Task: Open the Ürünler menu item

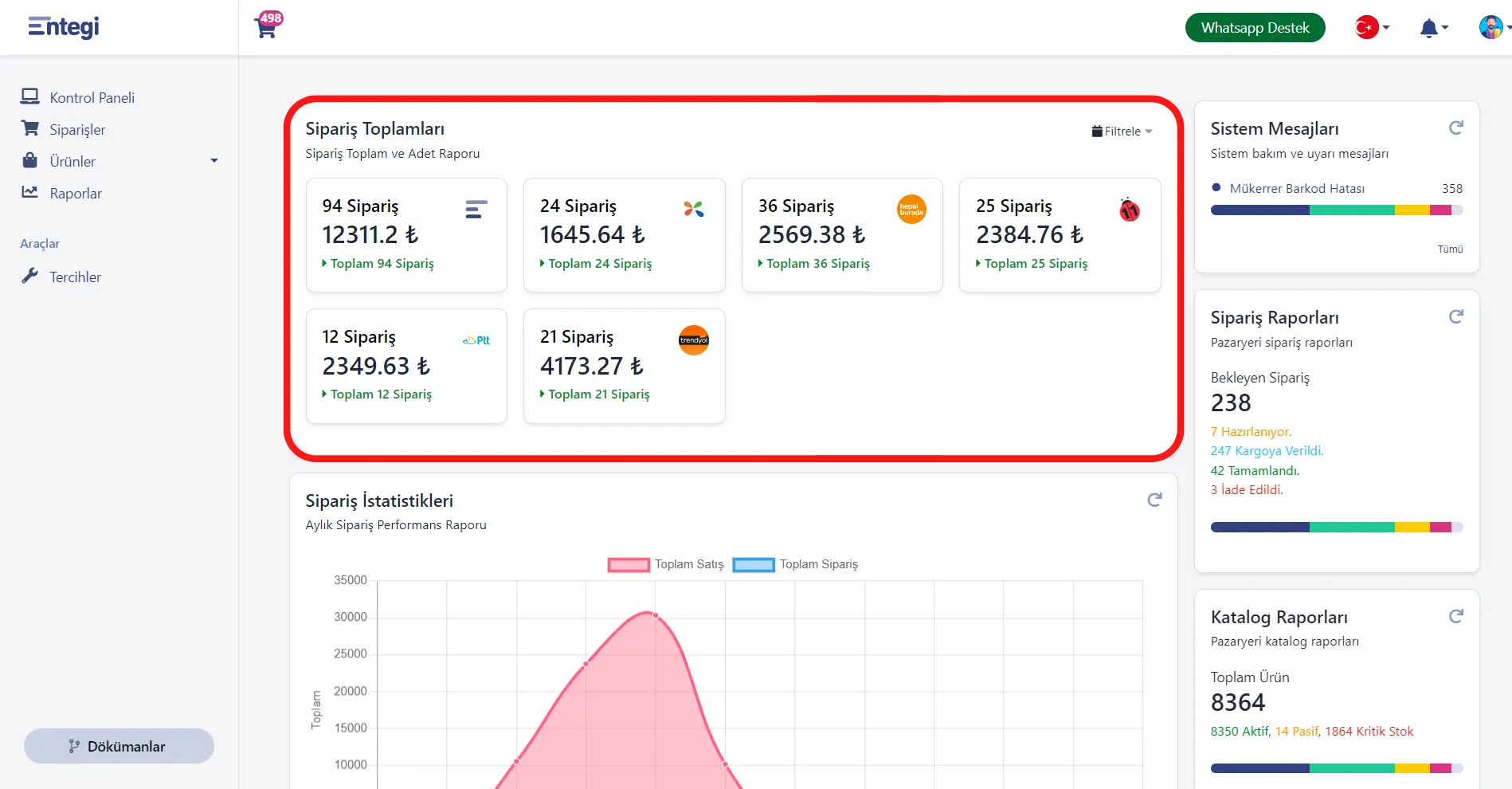Action: (72, 162)
